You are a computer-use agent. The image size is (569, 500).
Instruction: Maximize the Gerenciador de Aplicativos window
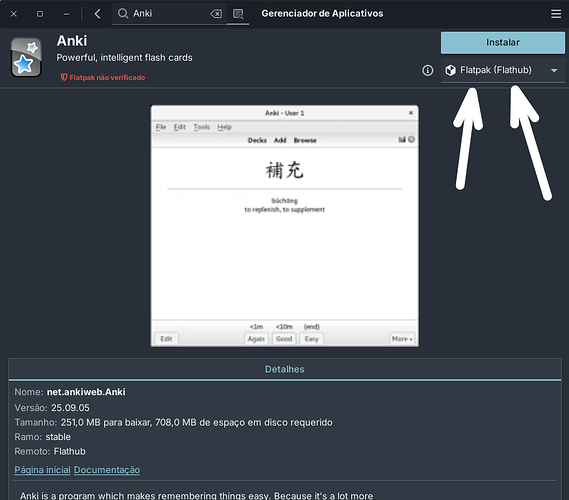(40, 14)
